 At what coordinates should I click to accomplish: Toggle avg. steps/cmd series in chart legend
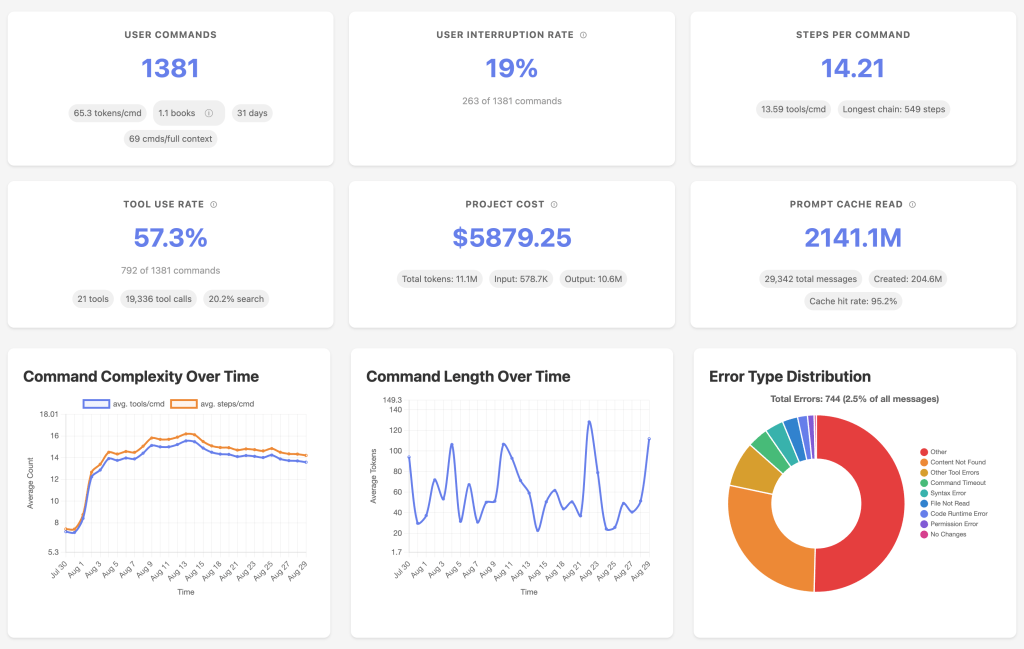213,404
